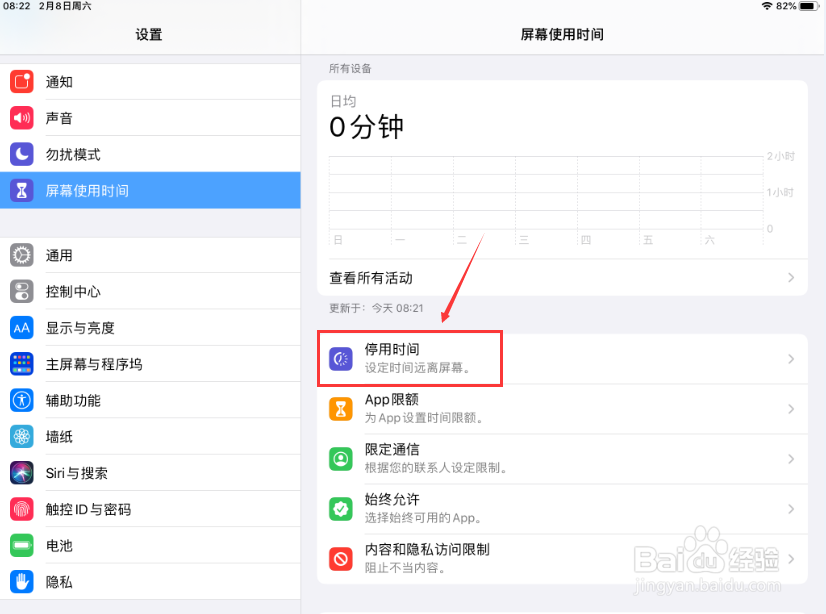Tap the Display & Brightness AA icon
This screenshot has height=614, width=826.
[x=22, y=328]
